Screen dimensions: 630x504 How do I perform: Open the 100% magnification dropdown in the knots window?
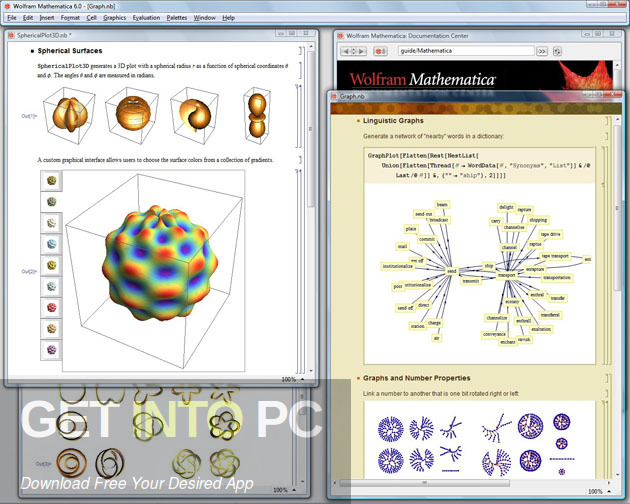pyautogui.click(x=284, y=490)
